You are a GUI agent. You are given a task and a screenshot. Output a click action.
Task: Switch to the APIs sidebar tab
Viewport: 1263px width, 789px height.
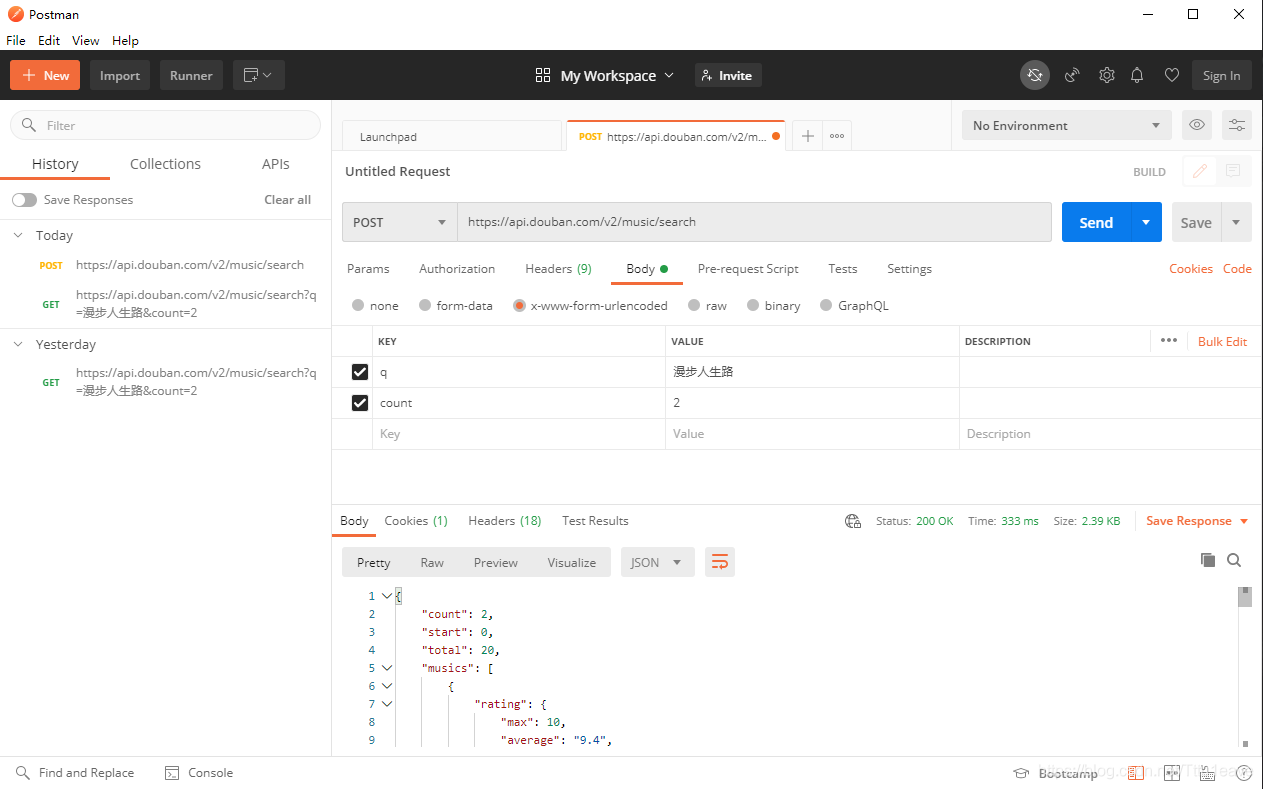click(276, 164)
